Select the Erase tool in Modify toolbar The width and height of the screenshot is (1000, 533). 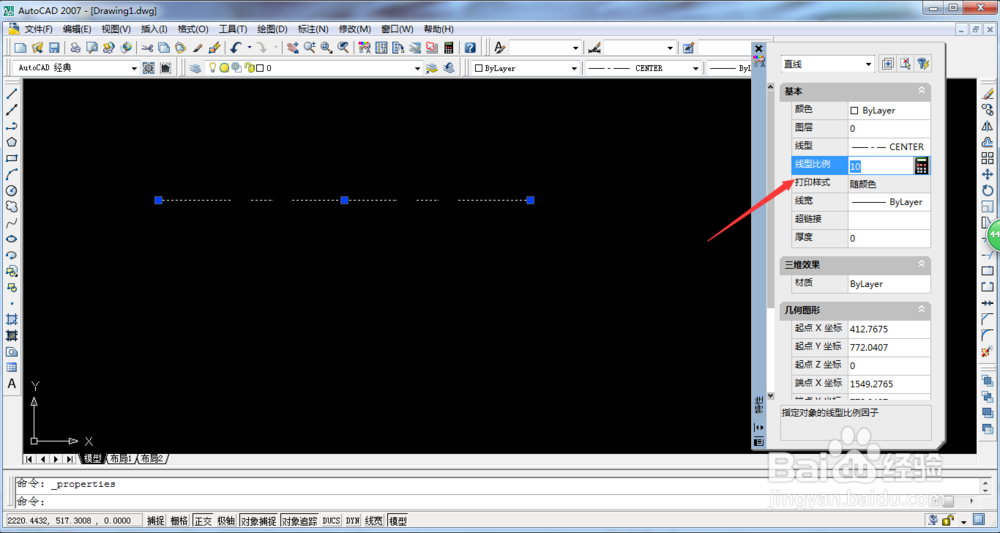[x=987, y=94]
